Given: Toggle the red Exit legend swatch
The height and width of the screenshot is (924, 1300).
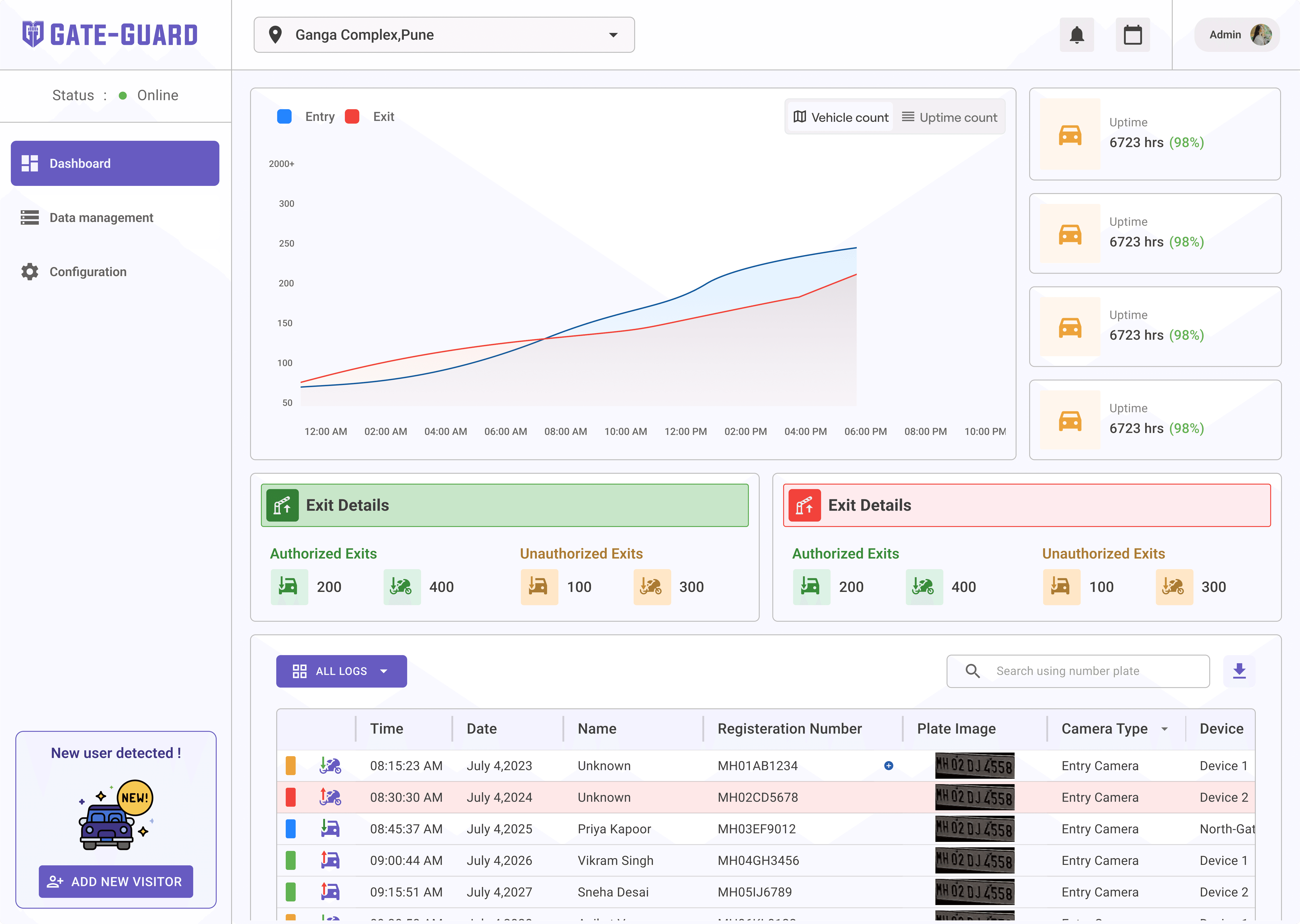Looking at the screenshot, I should pyautogui.click(x=352, y=117).
